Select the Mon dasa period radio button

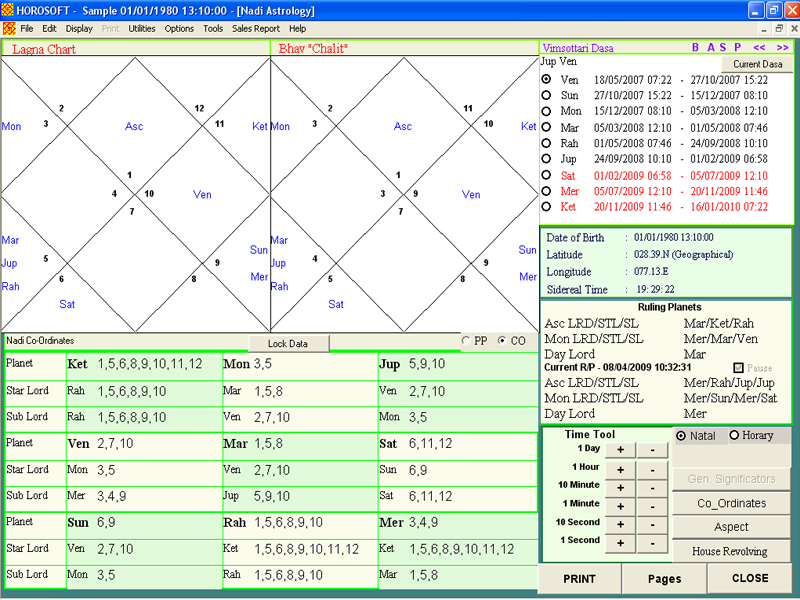click(x=546, y=111)
